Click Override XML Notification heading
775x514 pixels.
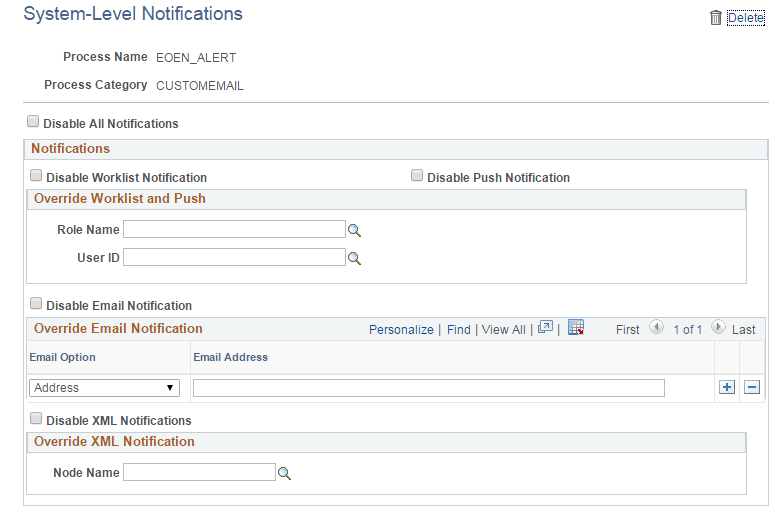[114, 442]
